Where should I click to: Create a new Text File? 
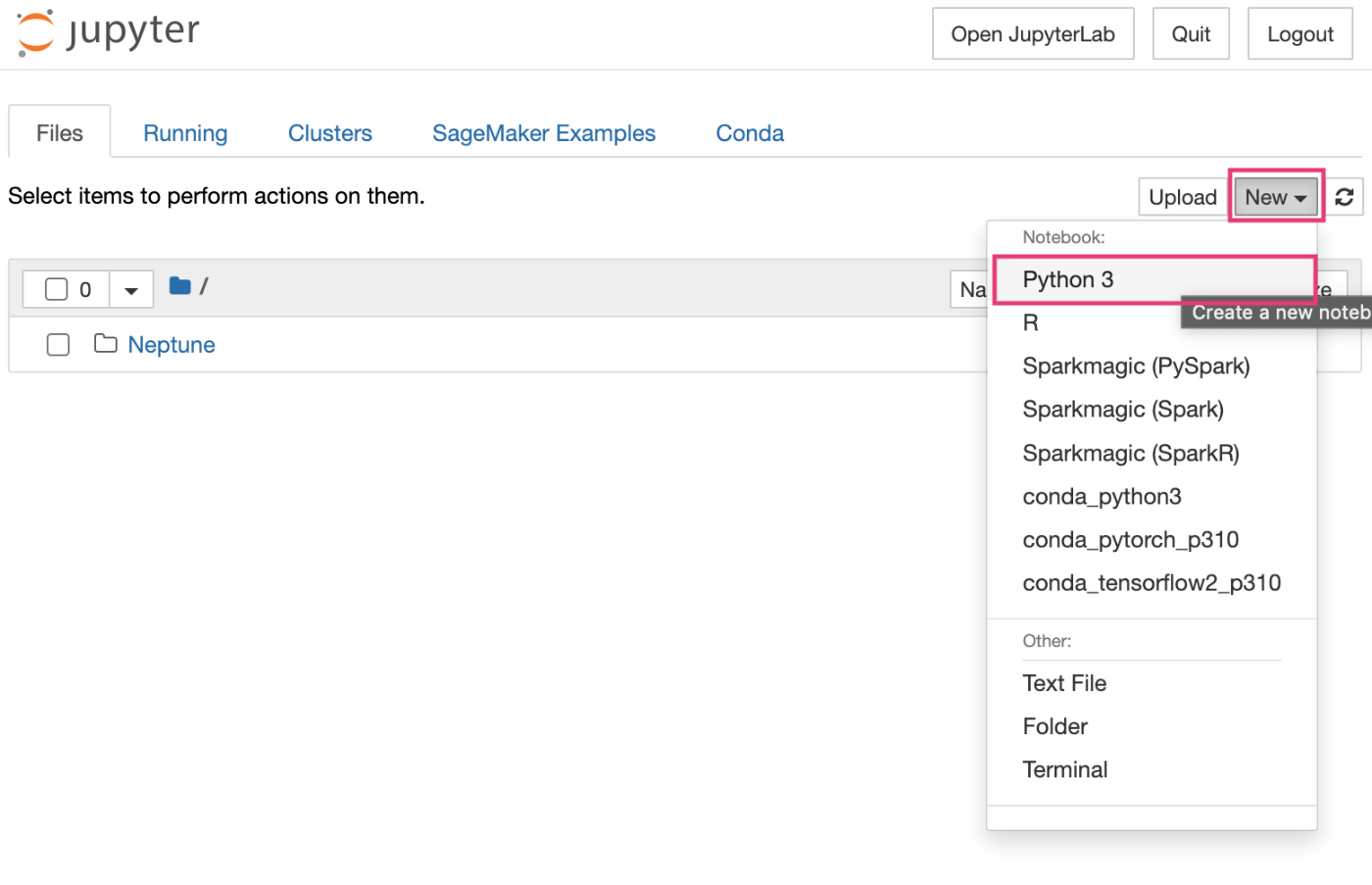click(1152, 683)
